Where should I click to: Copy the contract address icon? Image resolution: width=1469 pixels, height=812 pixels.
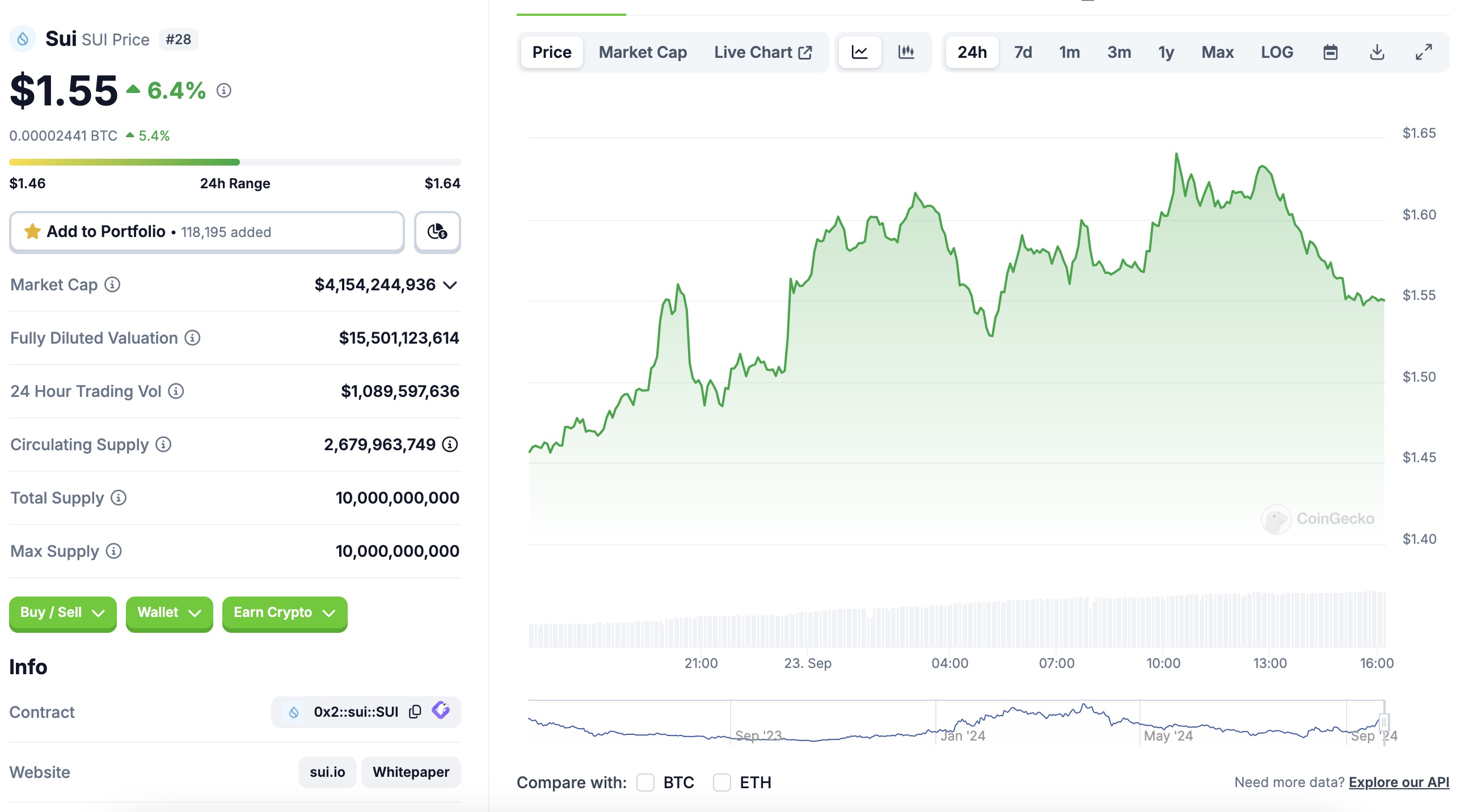[x=415, y=712]
